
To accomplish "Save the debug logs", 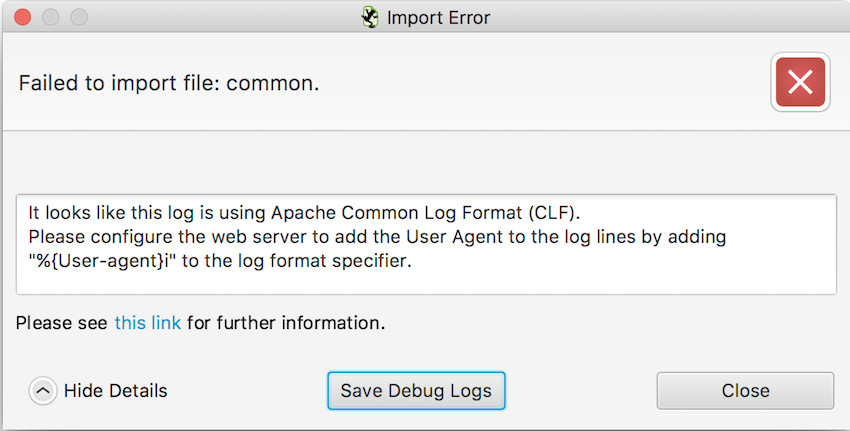I will (x=416, y=390).
